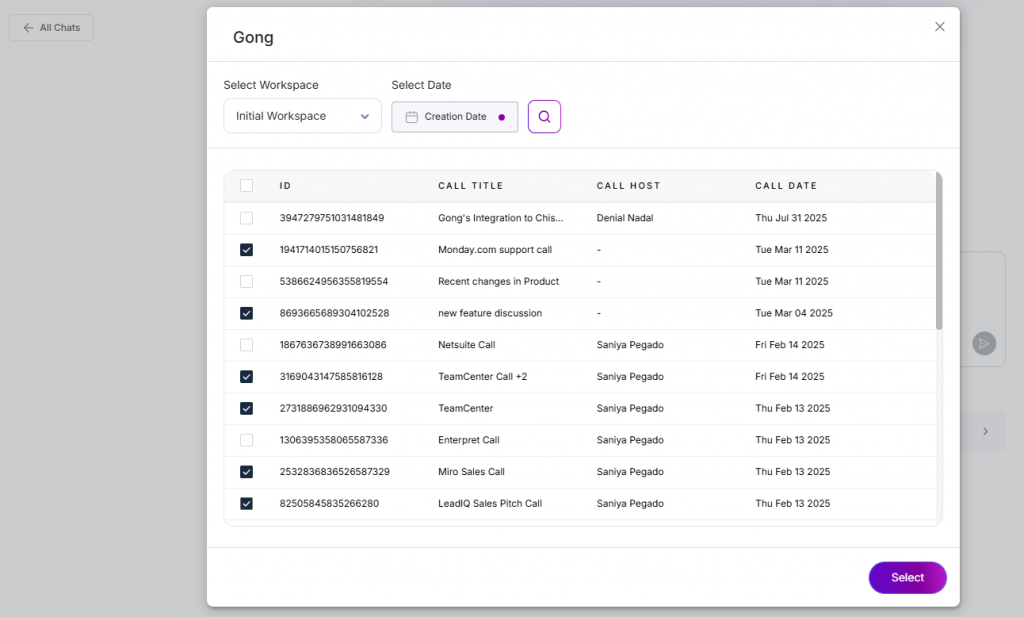Open the Creation Date picker
Viewport: 1024px width, 617px height.
pos(455,117)
